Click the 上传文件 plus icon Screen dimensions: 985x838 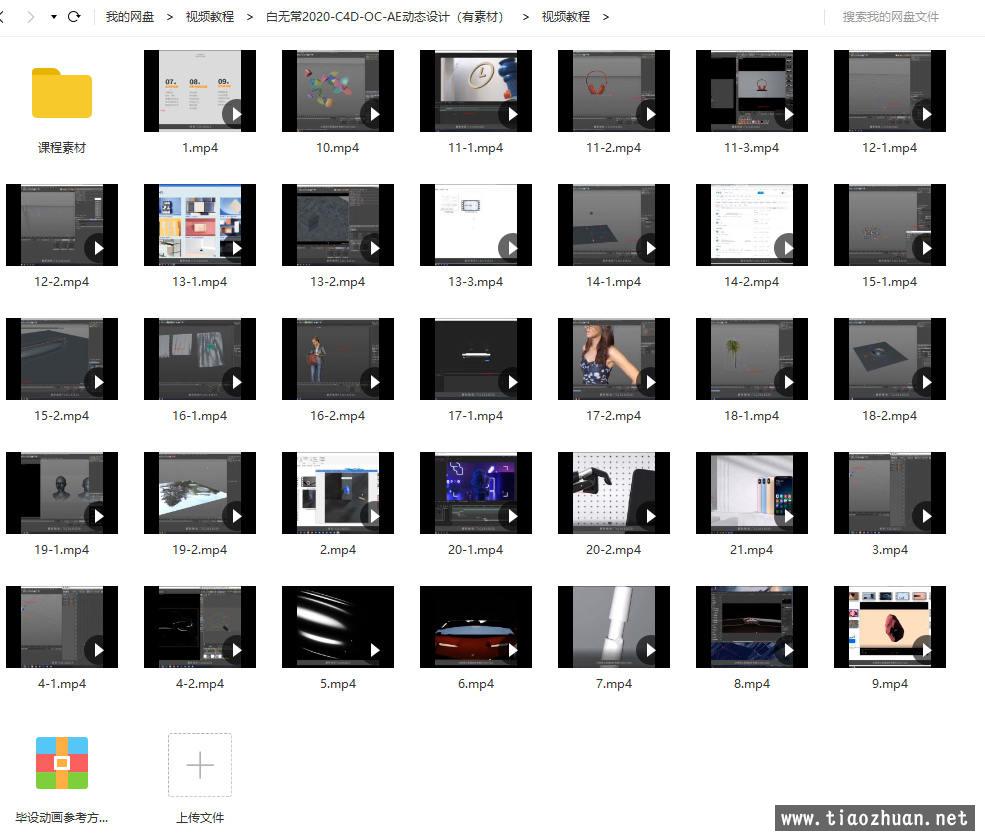pos(200,765)
